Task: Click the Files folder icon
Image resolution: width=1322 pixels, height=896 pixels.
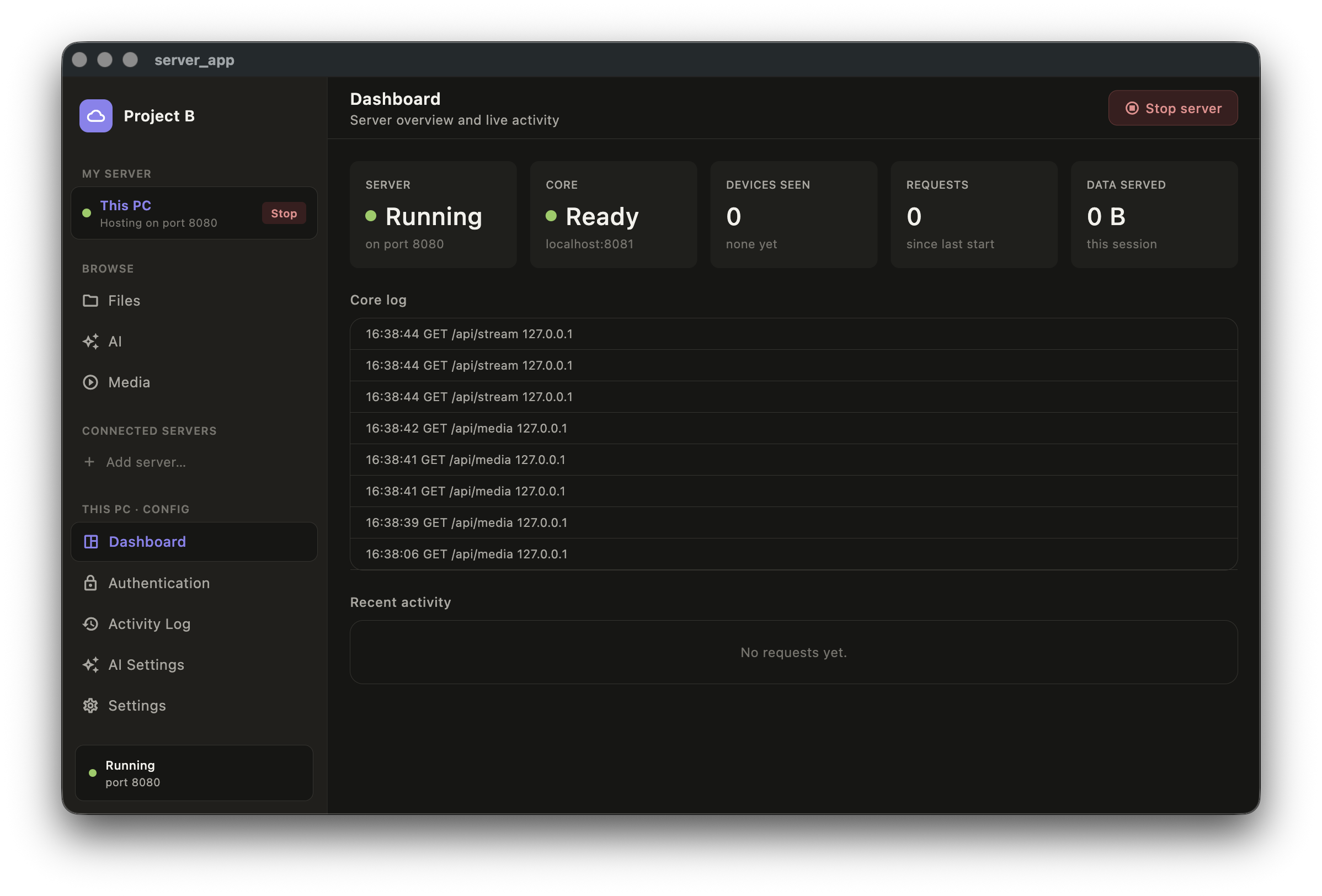Action: click(x=90, y=300)
